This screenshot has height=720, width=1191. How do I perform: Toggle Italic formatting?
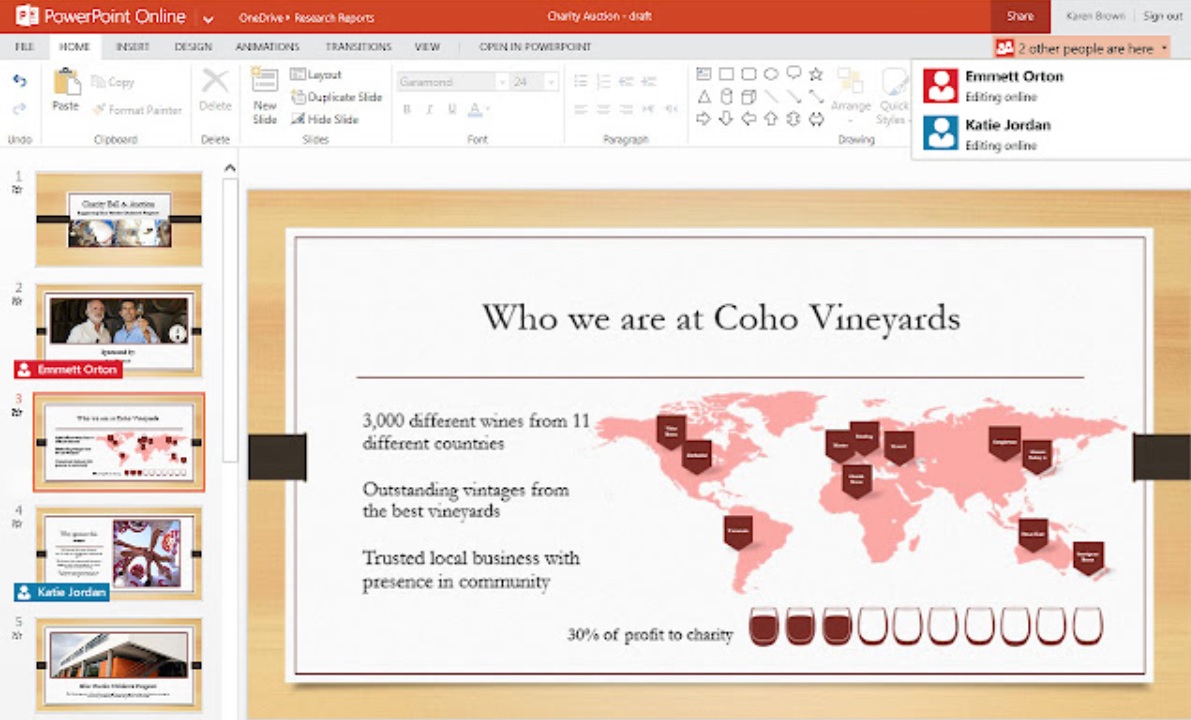click(x=430, y=109)
